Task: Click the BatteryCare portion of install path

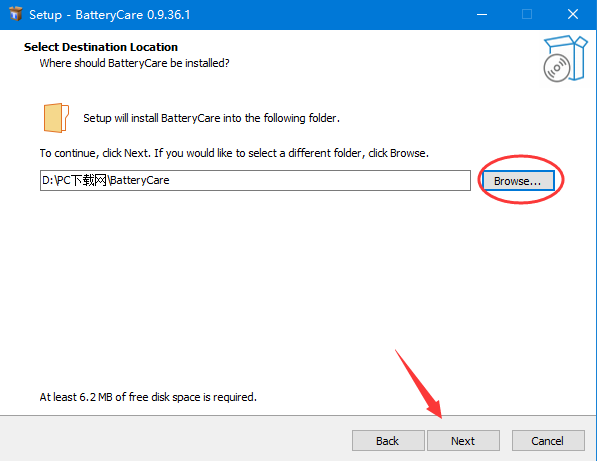Action: click(x=140, y=180)
